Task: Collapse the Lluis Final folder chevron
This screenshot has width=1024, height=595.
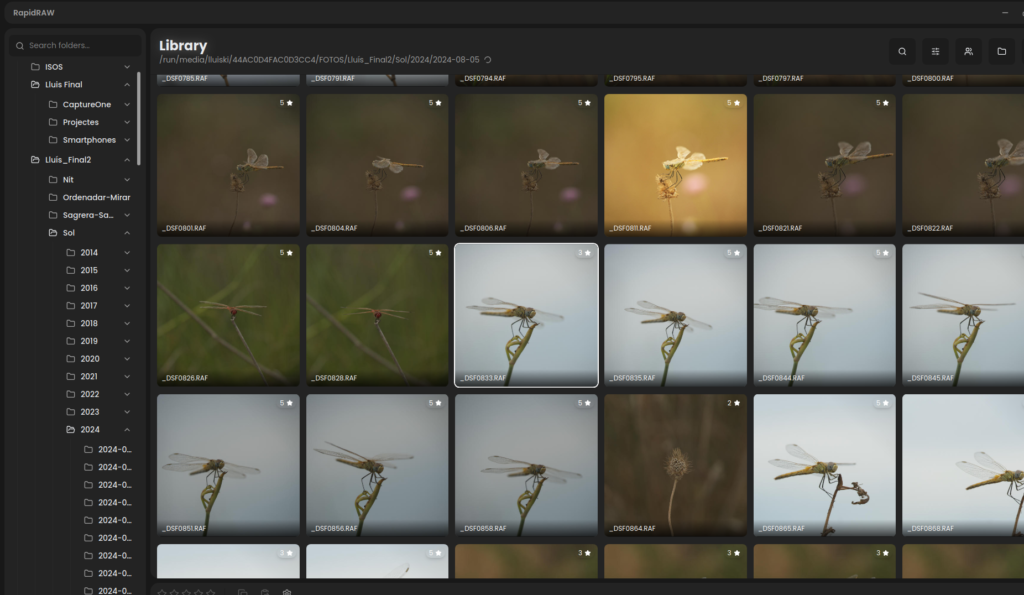Action: click(127, 85)
